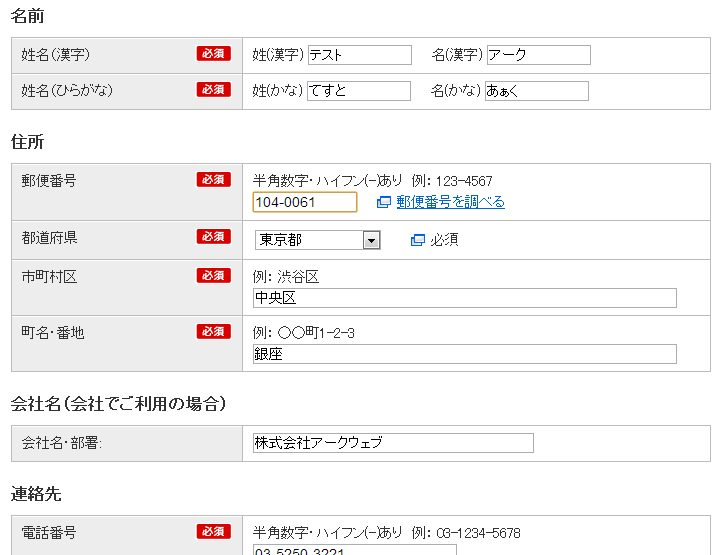
Task: Click the red 必須 badge in 郵便番号 row
Action: [x=213, y=180]
